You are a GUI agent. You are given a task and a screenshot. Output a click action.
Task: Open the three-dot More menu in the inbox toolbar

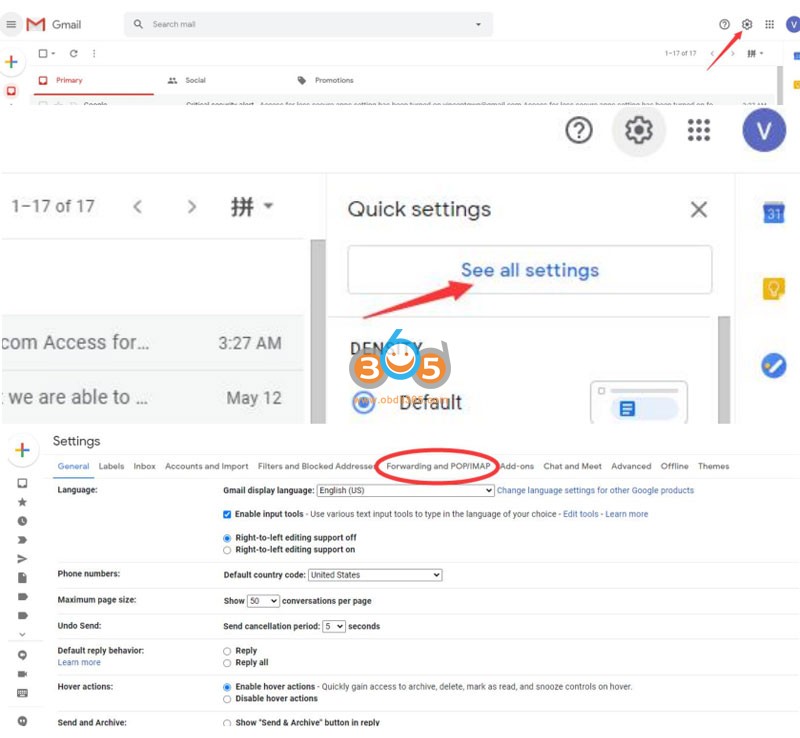[x=94, y=53]
